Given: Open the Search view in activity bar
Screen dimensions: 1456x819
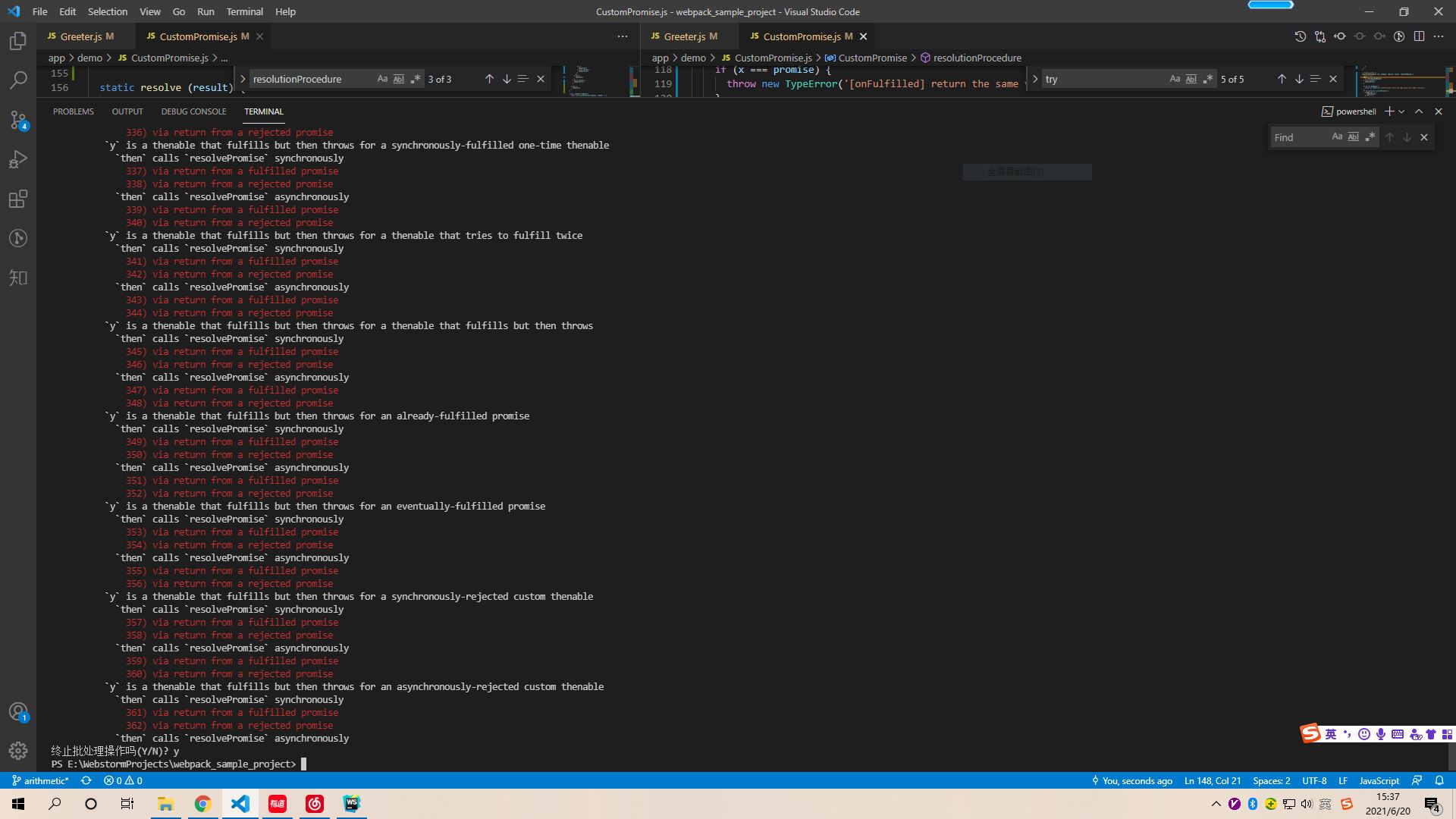Looking at the screenshot, I should tap(18, 80).
